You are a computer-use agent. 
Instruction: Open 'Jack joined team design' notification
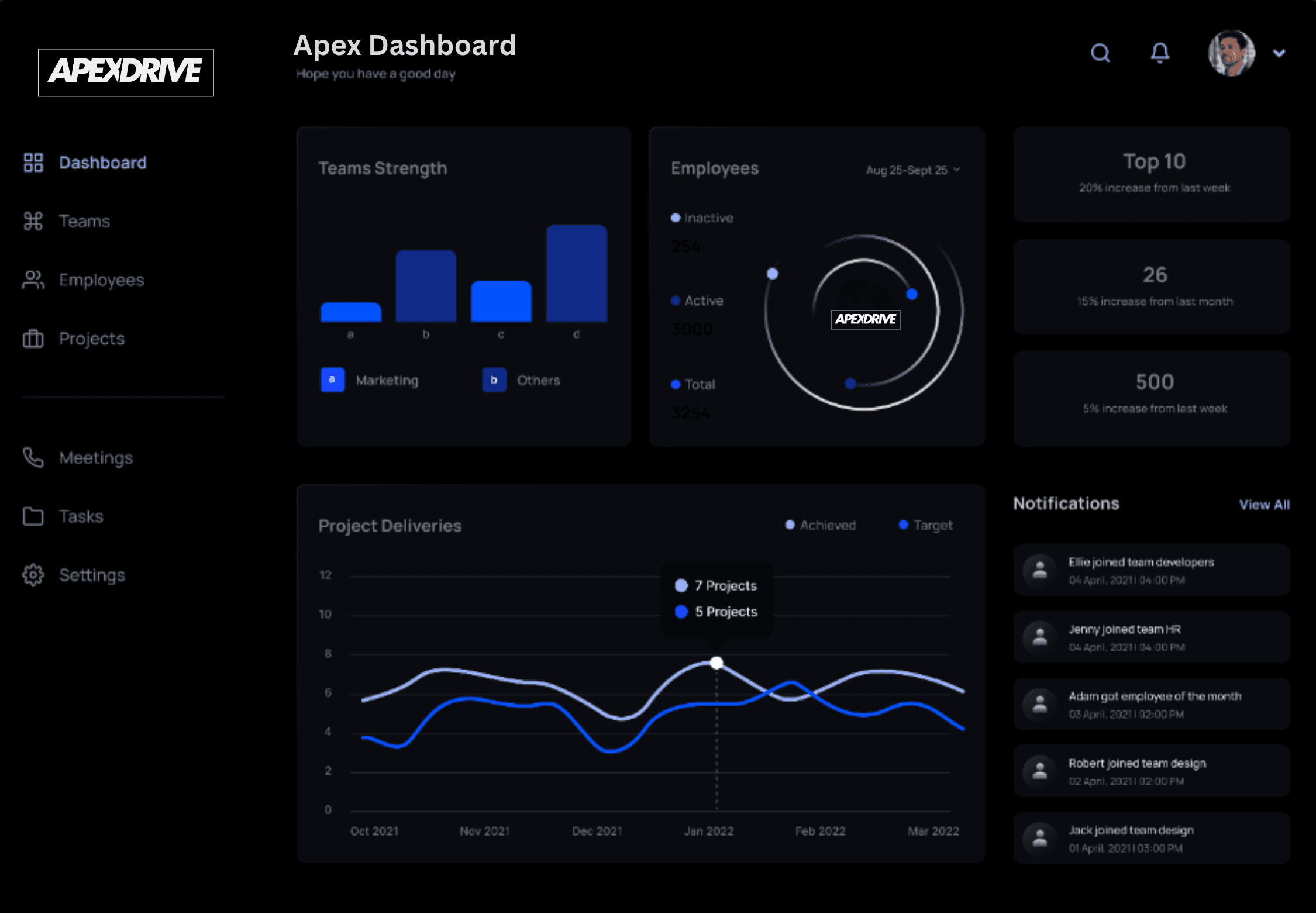click(x=1152, y=838)
